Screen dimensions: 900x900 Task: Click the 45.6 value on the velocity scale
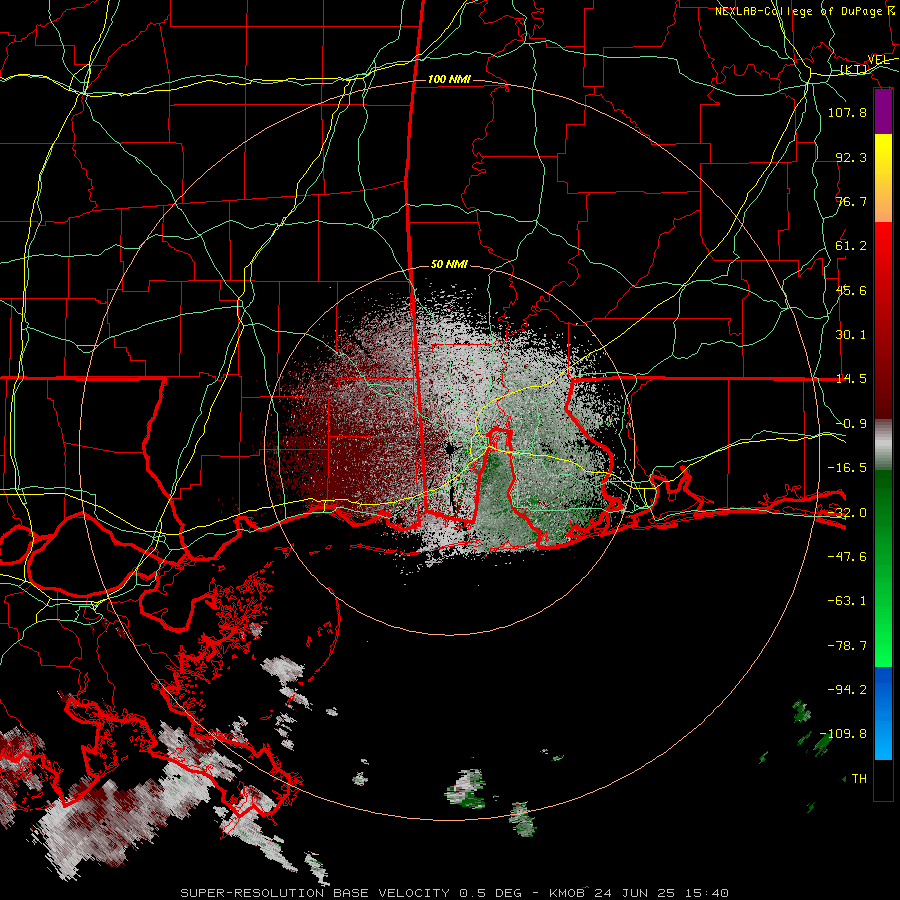tap(852, 290)
